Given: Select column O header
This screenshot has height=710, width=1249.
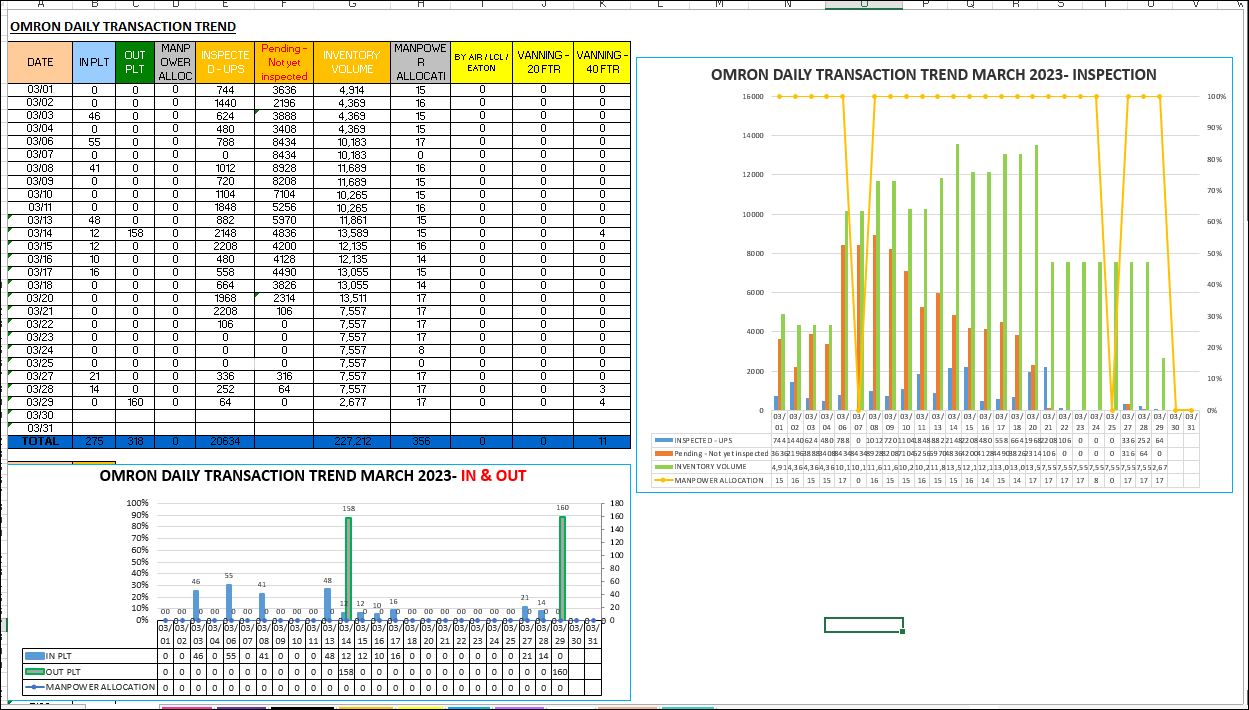Looking at the screenshot, I should [864, 5].
